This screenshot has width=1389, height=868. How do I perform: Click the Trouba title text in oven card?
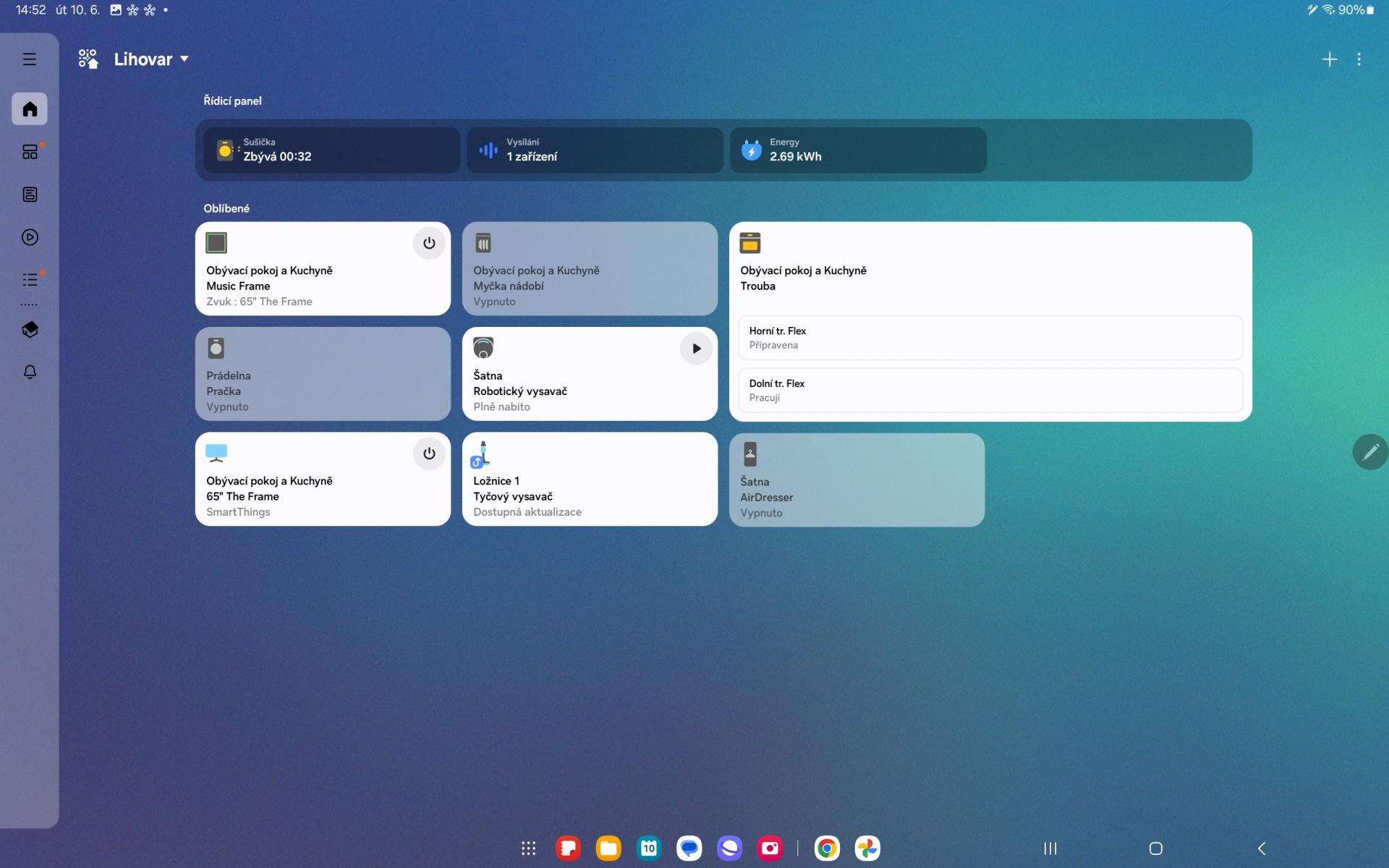757,286
